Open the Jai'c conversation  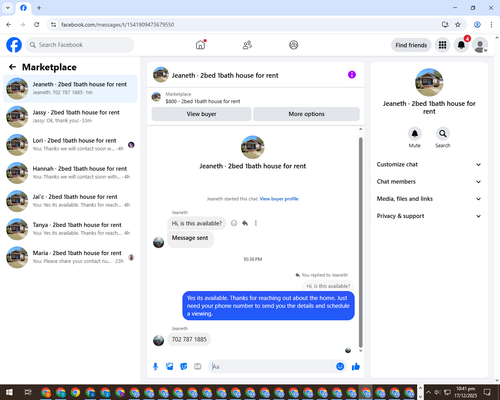click(x=70, y=201)
